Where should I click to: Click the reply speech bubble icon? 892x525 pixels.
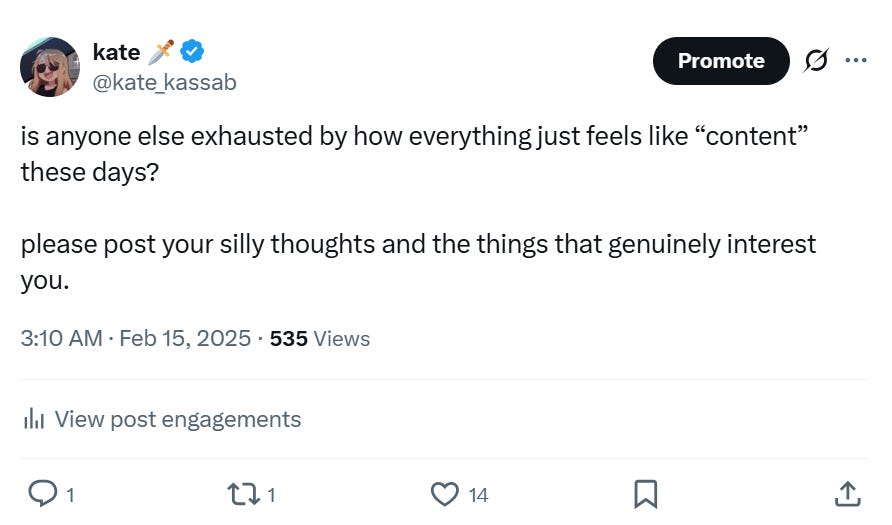point(43,494)
